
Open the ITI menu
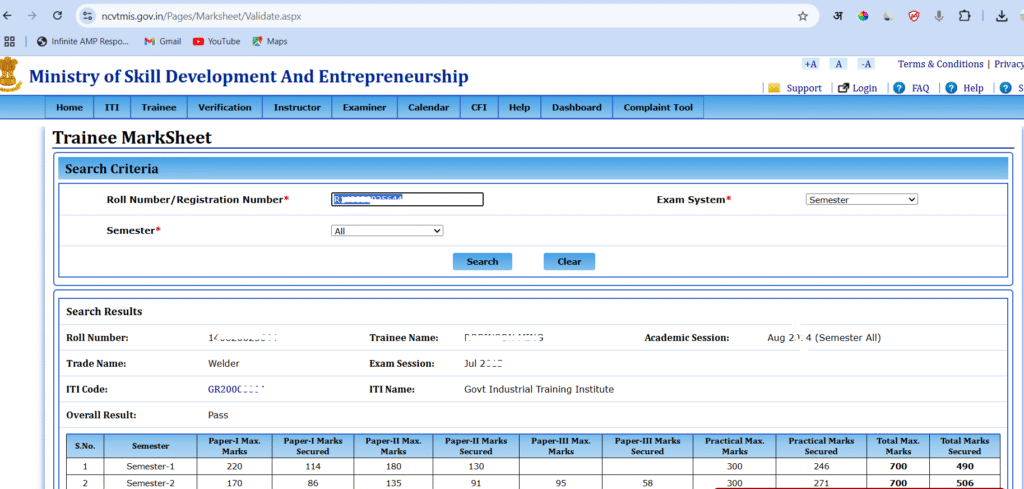[112, 108]
